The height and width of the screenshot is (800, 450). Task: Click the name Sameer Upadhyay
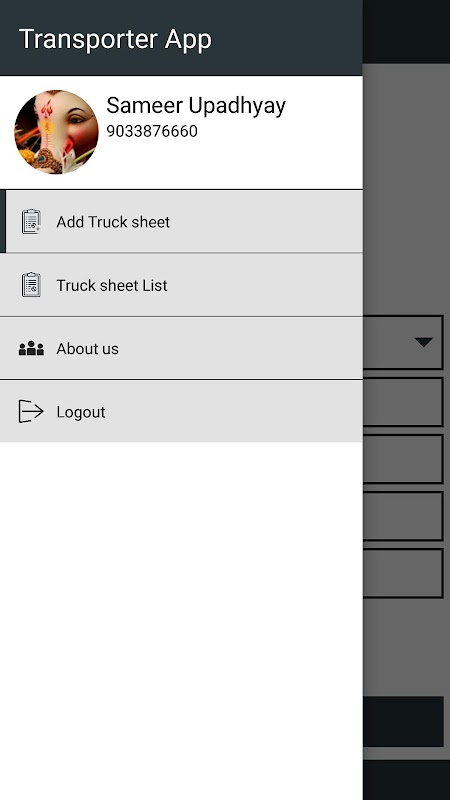pyautogui.click(x=196, y=106)
